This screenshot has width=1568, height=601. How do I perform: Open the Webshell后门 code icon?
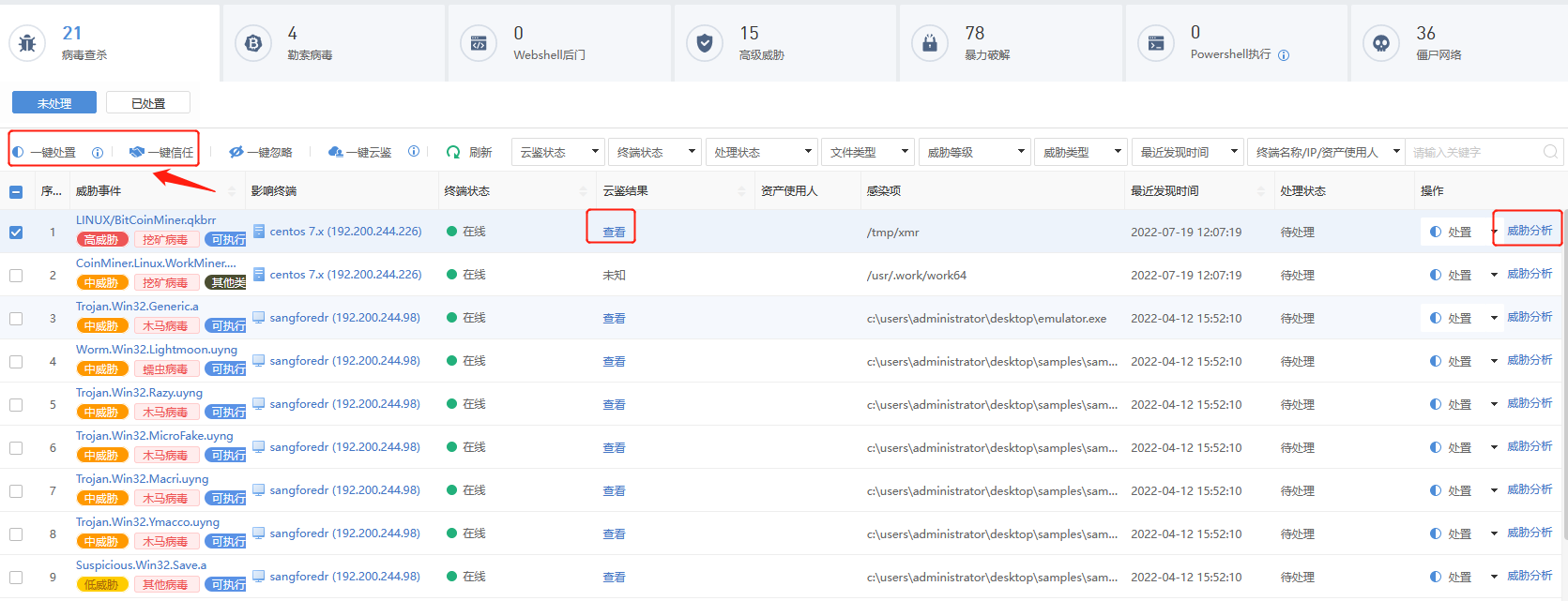[x=479, y=43]
